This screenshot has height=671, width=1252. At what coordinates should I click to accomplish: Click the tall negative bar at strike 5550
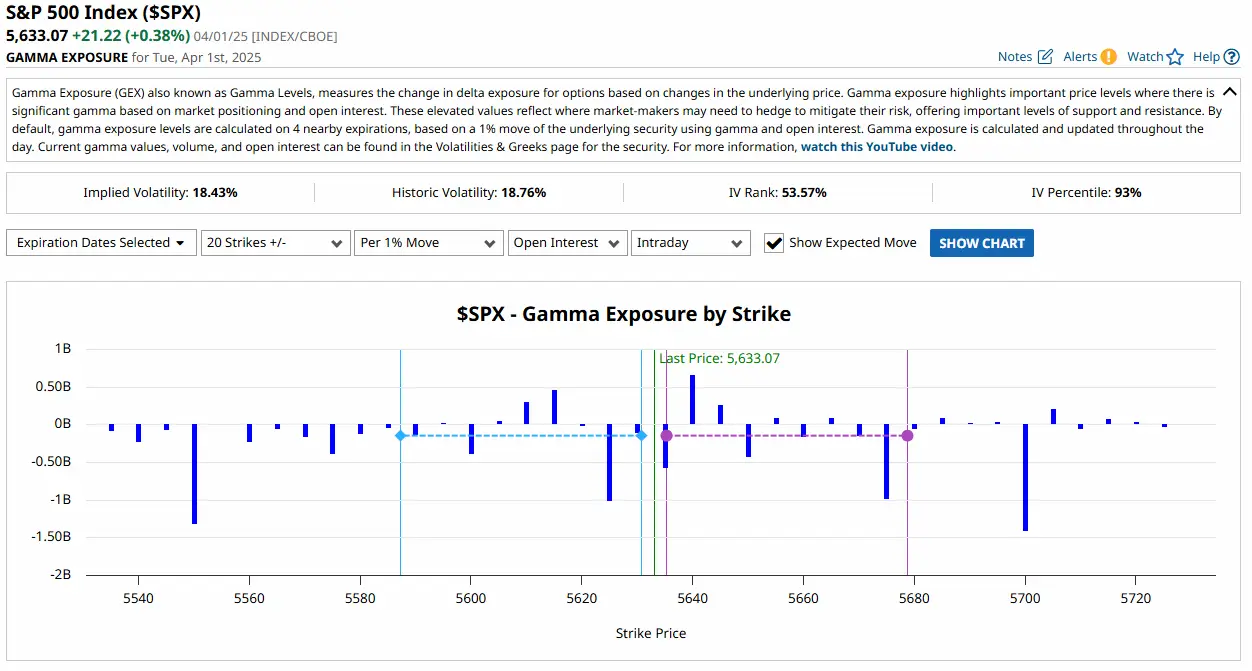tap(194, 474)
